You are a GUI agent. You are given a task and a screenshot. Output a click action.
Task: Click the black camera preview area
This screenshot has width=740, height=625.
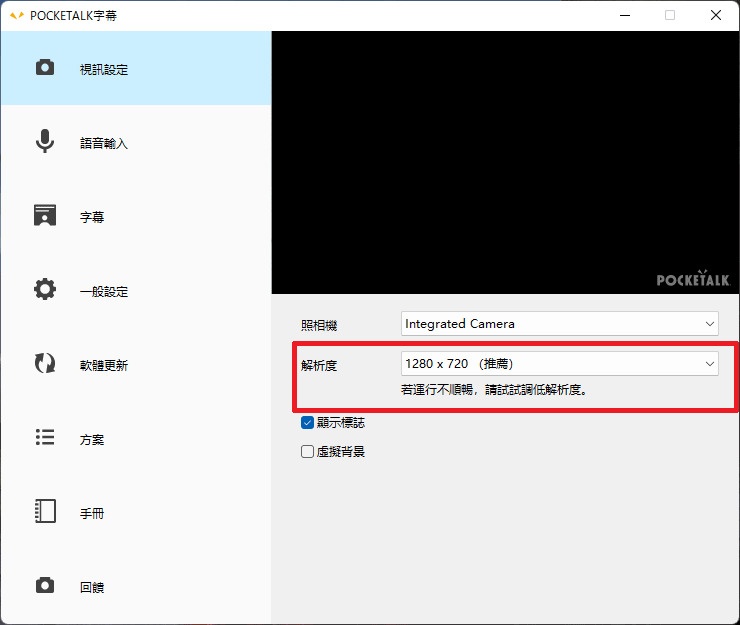[x=505, y=160]
